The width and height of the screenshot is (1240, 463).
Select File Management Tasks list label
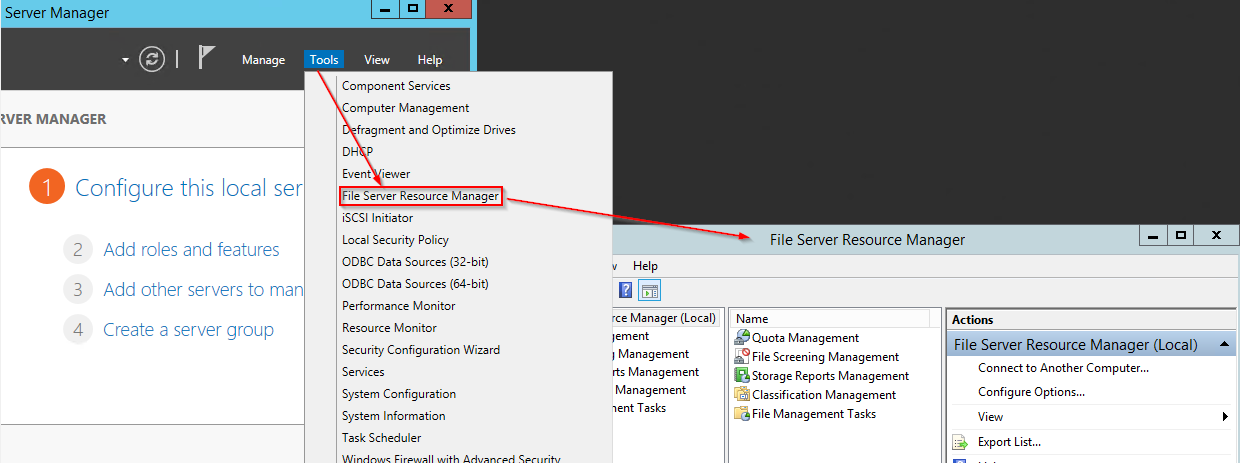coord(814,414)
